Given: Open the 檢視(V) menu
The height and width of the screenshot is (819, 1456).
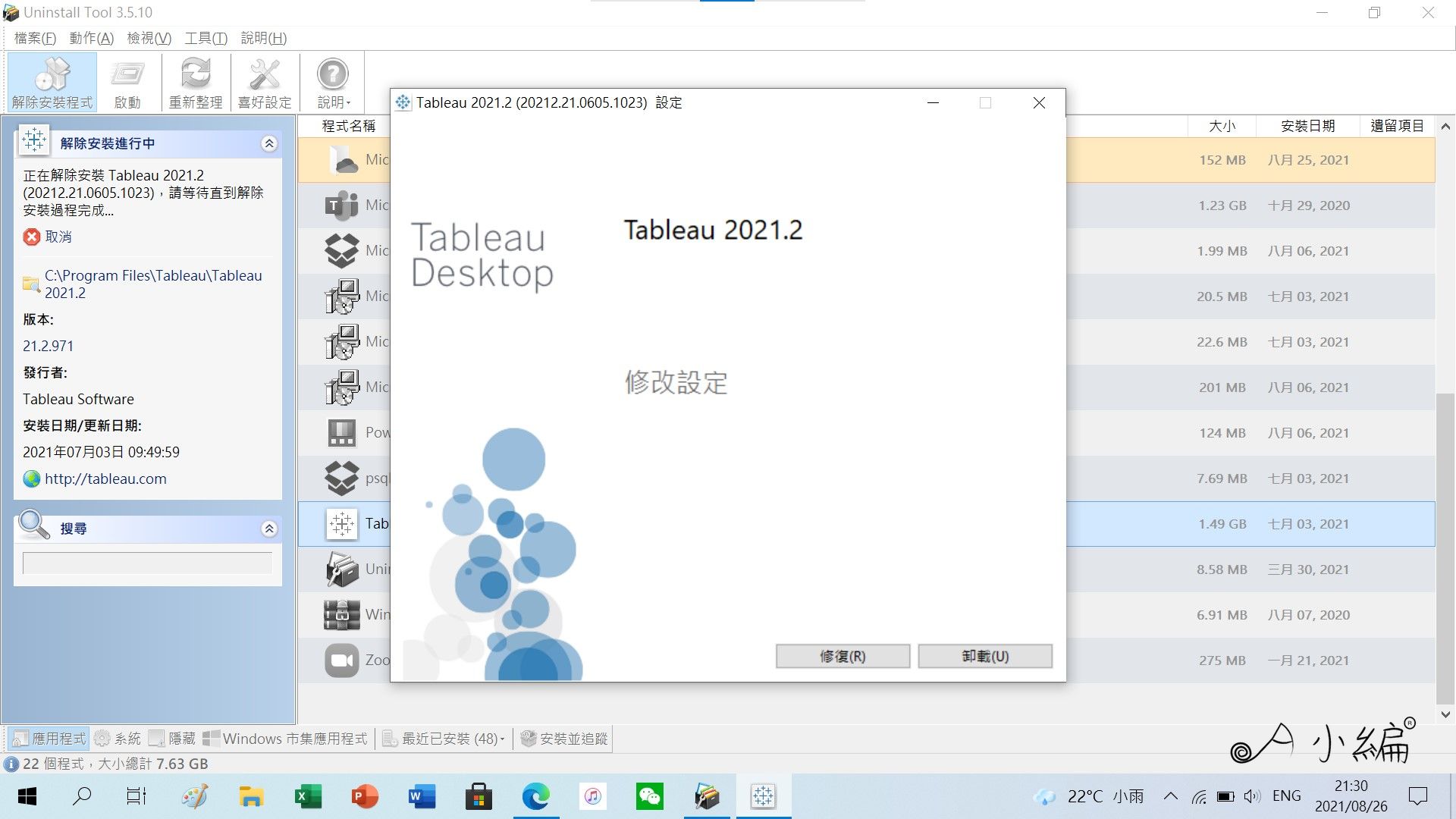Looking at the screenshot, I should pyautogui.click(x=149, y=38).
